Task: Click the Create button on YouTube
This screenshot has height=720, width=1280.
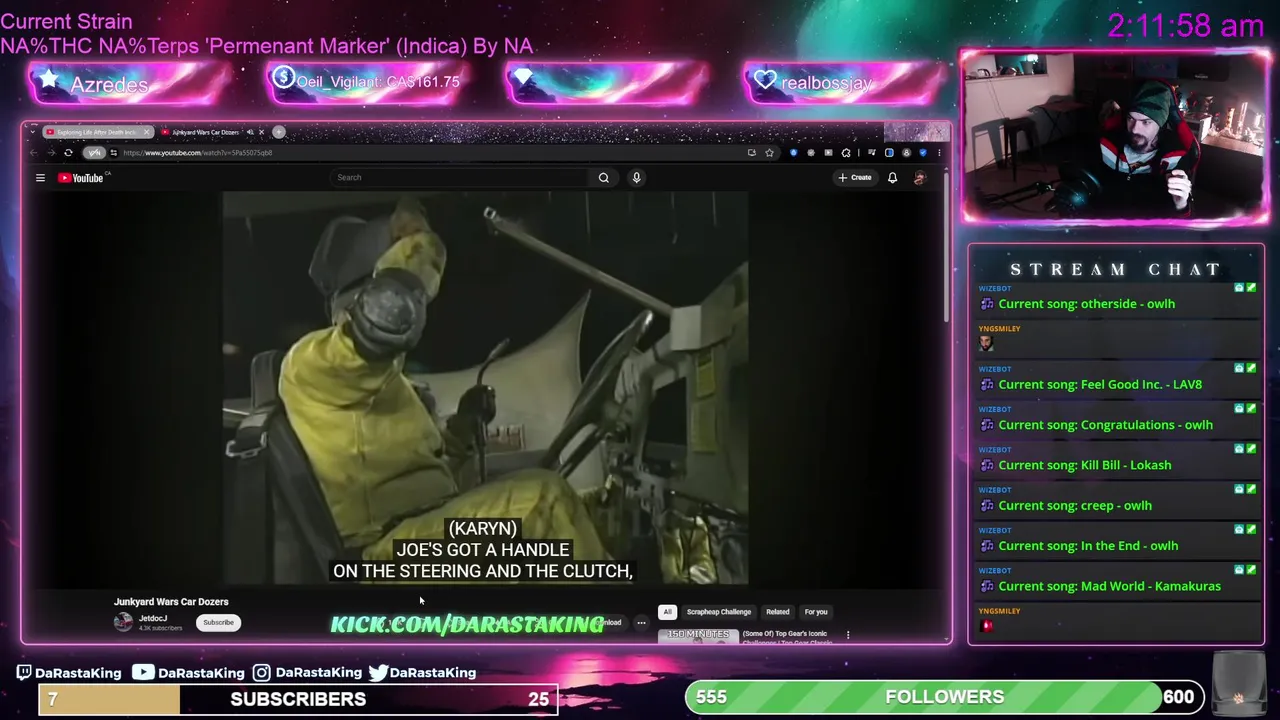Action: pyautogui.click(x=855, y=177)
